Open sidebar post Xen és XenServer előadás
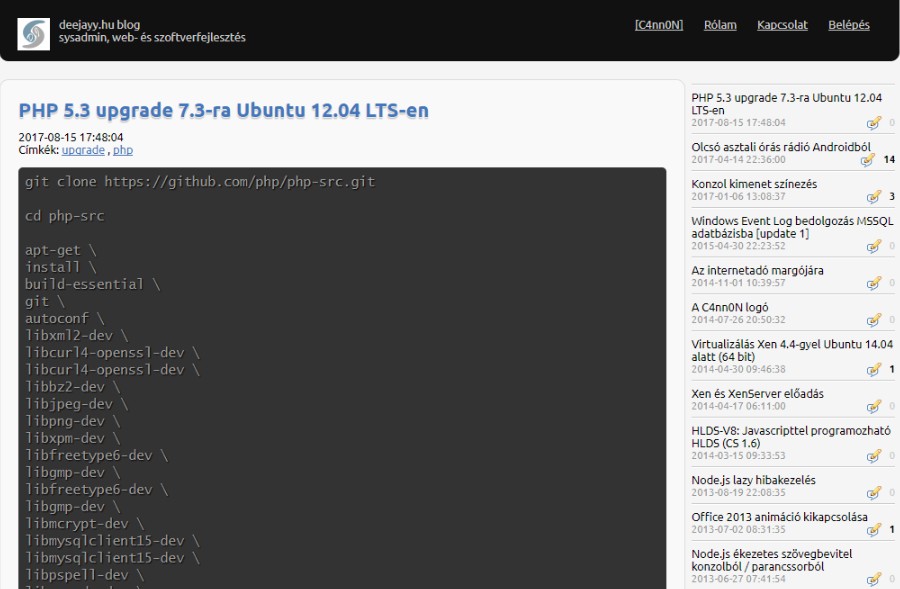The image size is (900, 589). point(757,394)
